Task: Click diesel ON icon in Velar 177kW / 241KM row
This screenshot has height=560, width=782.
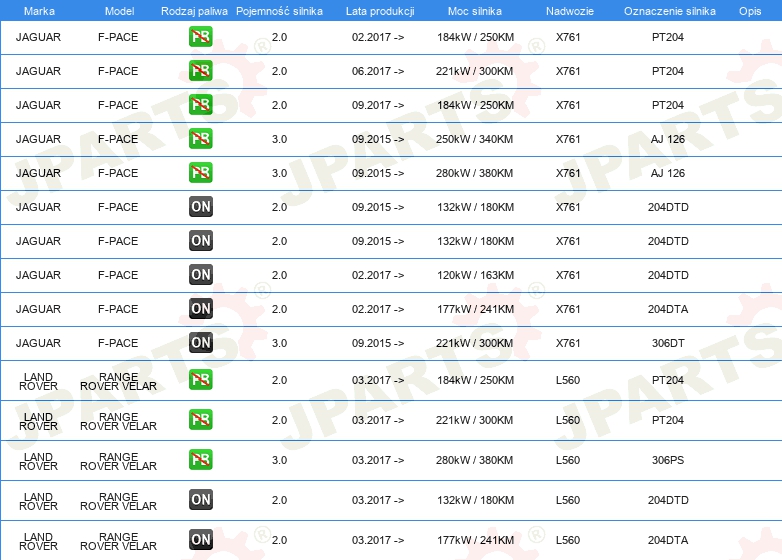Action: (201, 540)
